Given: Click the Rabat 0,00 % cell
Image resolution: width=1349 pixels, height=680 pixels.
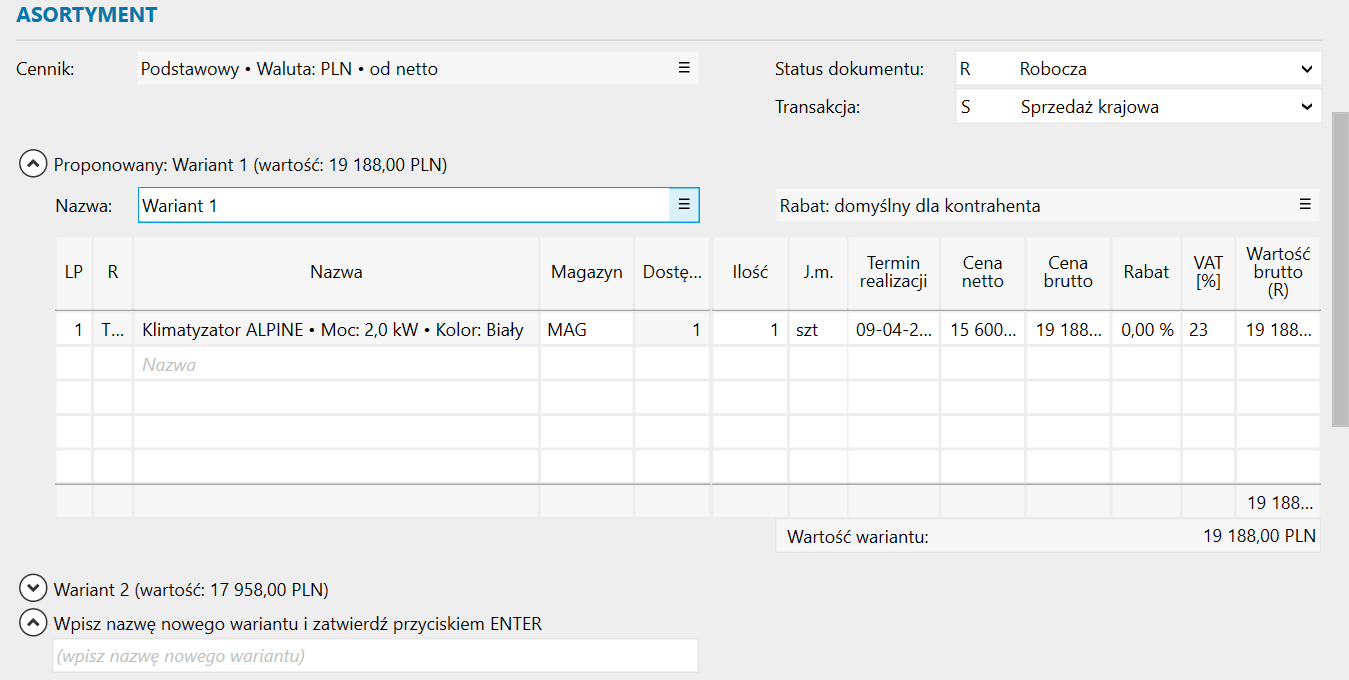Looking at the screenshot, I should (1146, 330).
